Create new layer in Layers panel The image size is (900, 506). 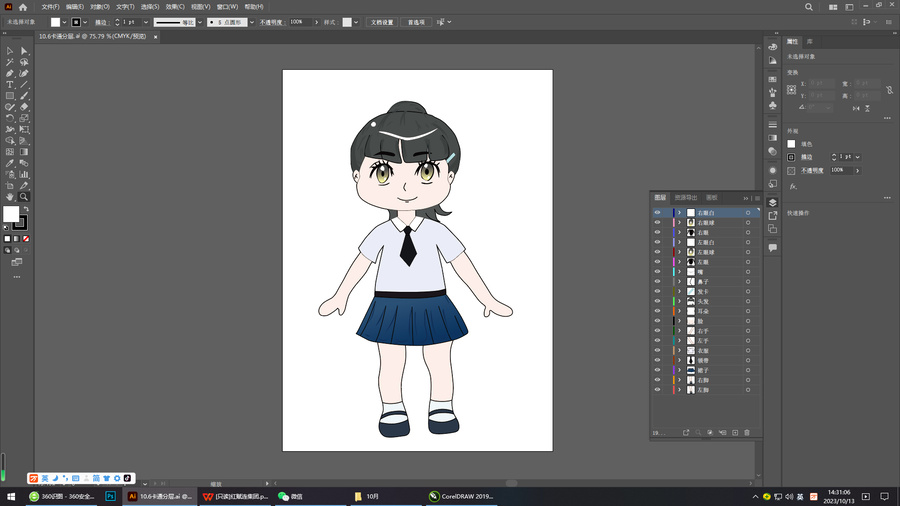[735, 433]
